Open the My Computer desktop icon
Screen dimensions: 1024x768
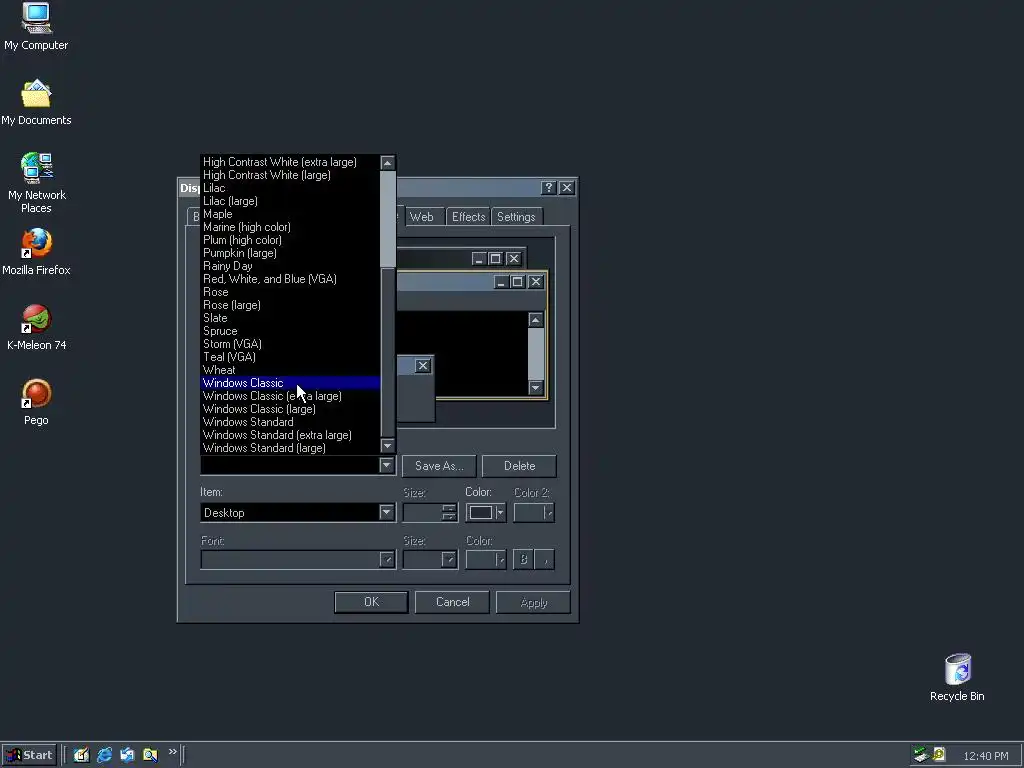[x=36, y=26]
